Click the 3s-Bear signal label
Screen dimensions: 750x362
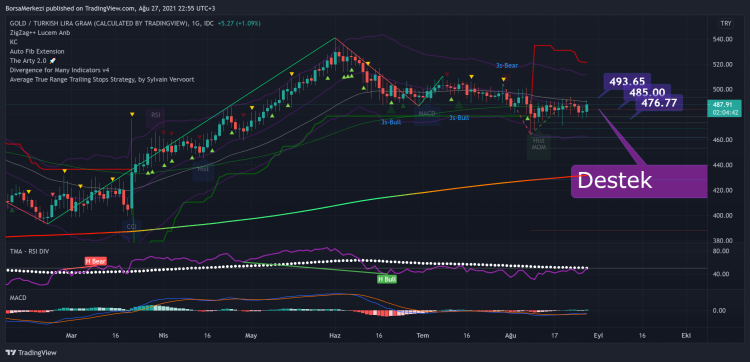point(507,66)
